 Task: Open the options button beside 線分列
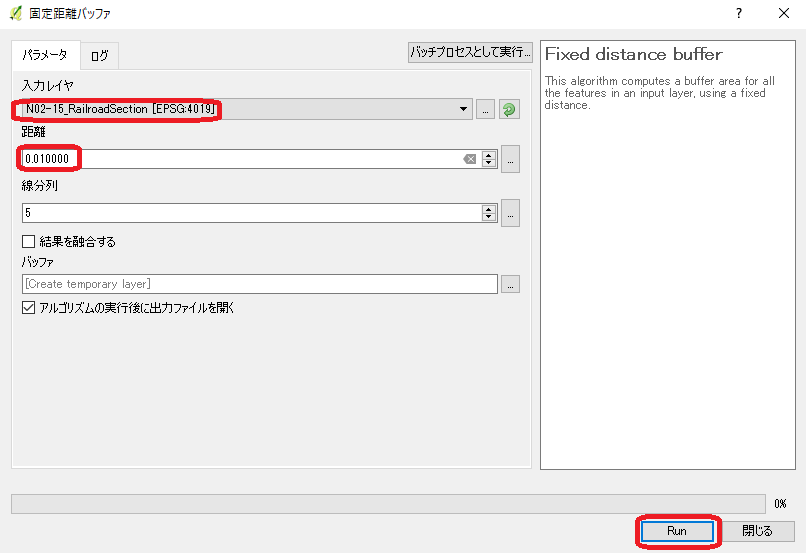tap(510, 213)
